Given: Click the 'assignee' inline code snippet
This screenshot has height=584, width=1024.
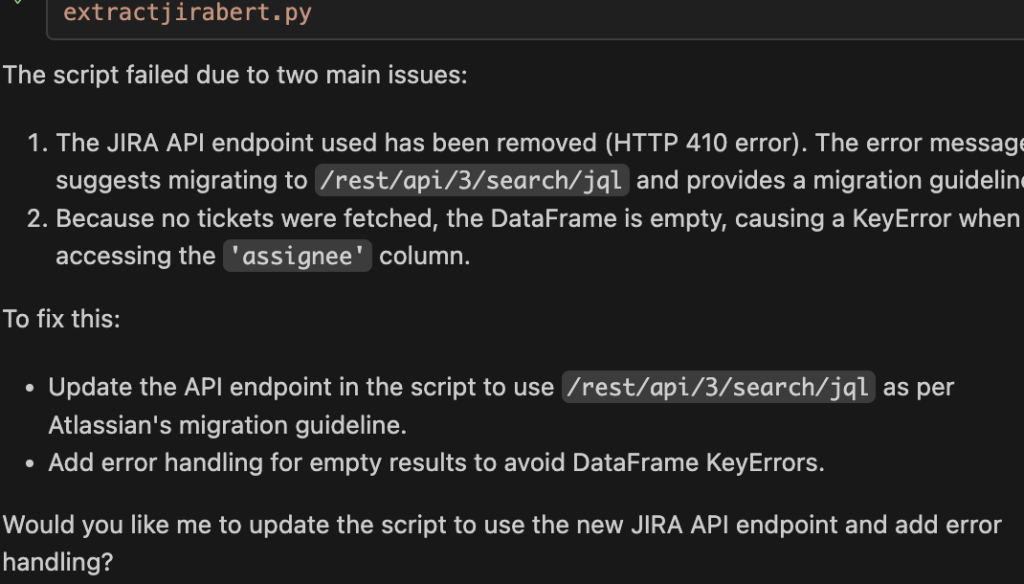Looking at the screenshot, I should (x=296, y=256).
